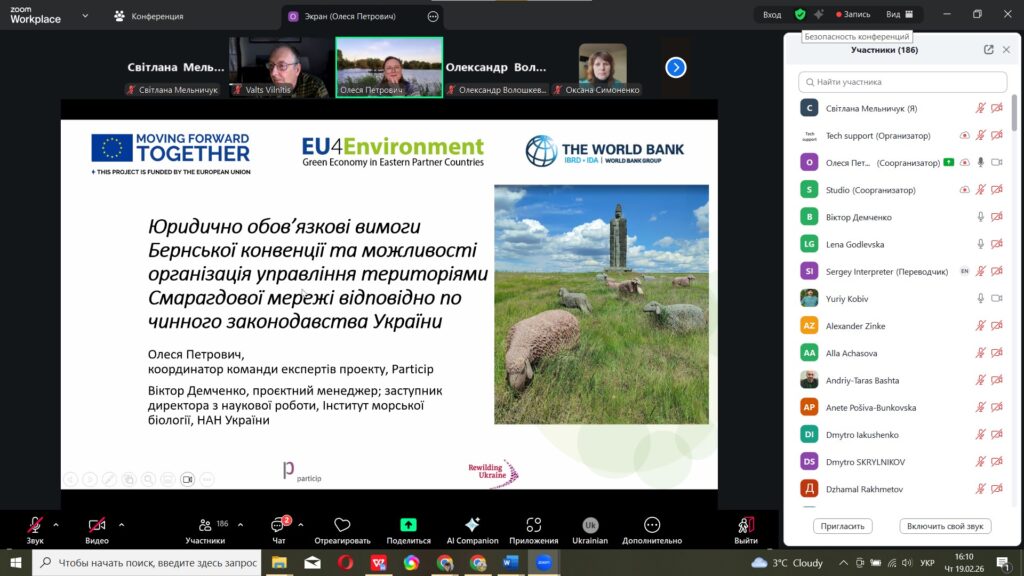Expand video options arrow next to Видео
This screenshot has width=1024, height=576.
point(121,524)
